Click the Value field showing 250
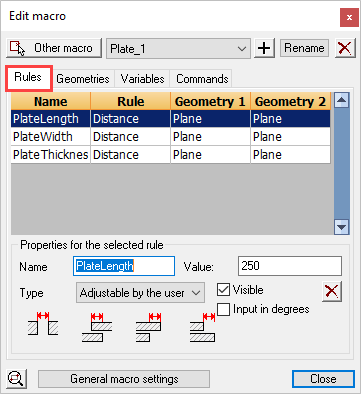 290,266
